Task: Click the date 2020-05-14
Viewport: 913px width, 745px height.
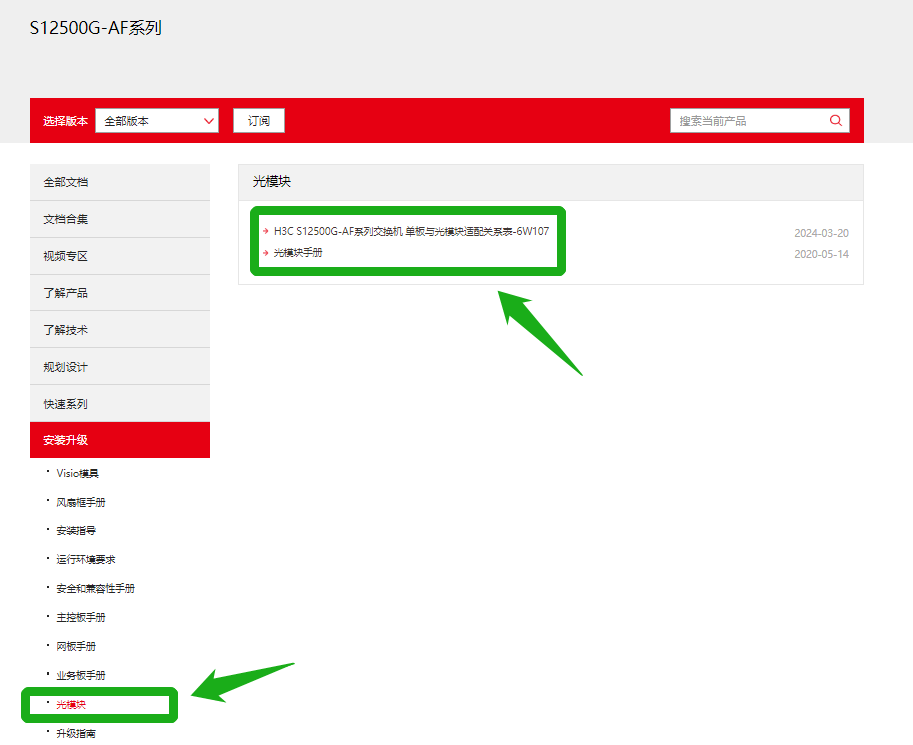Action: pos(821,254)
